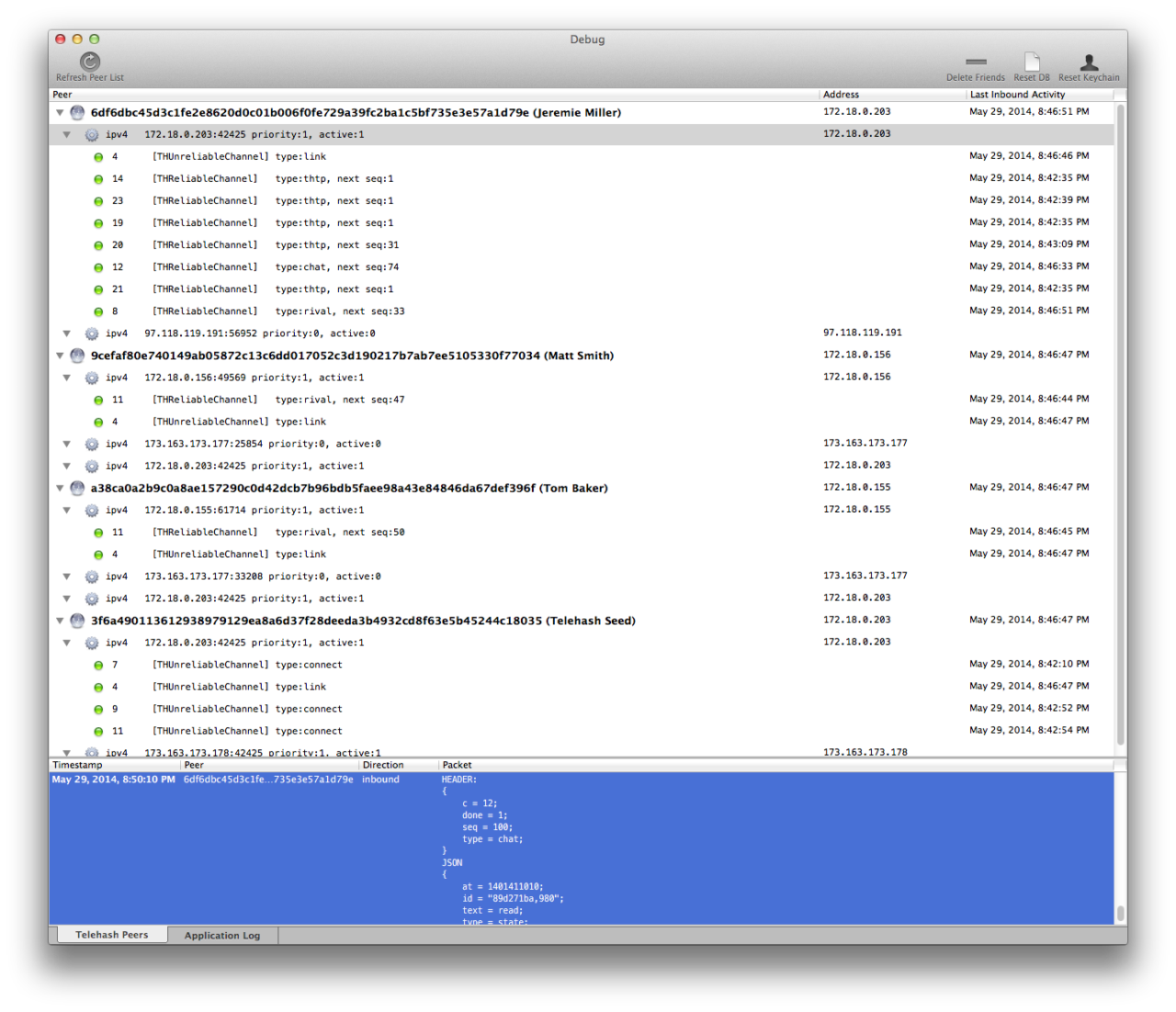Click the Direction column header in packet log
The height and width of the screenshot is (1012, 1176).
(x=383, y=765)
